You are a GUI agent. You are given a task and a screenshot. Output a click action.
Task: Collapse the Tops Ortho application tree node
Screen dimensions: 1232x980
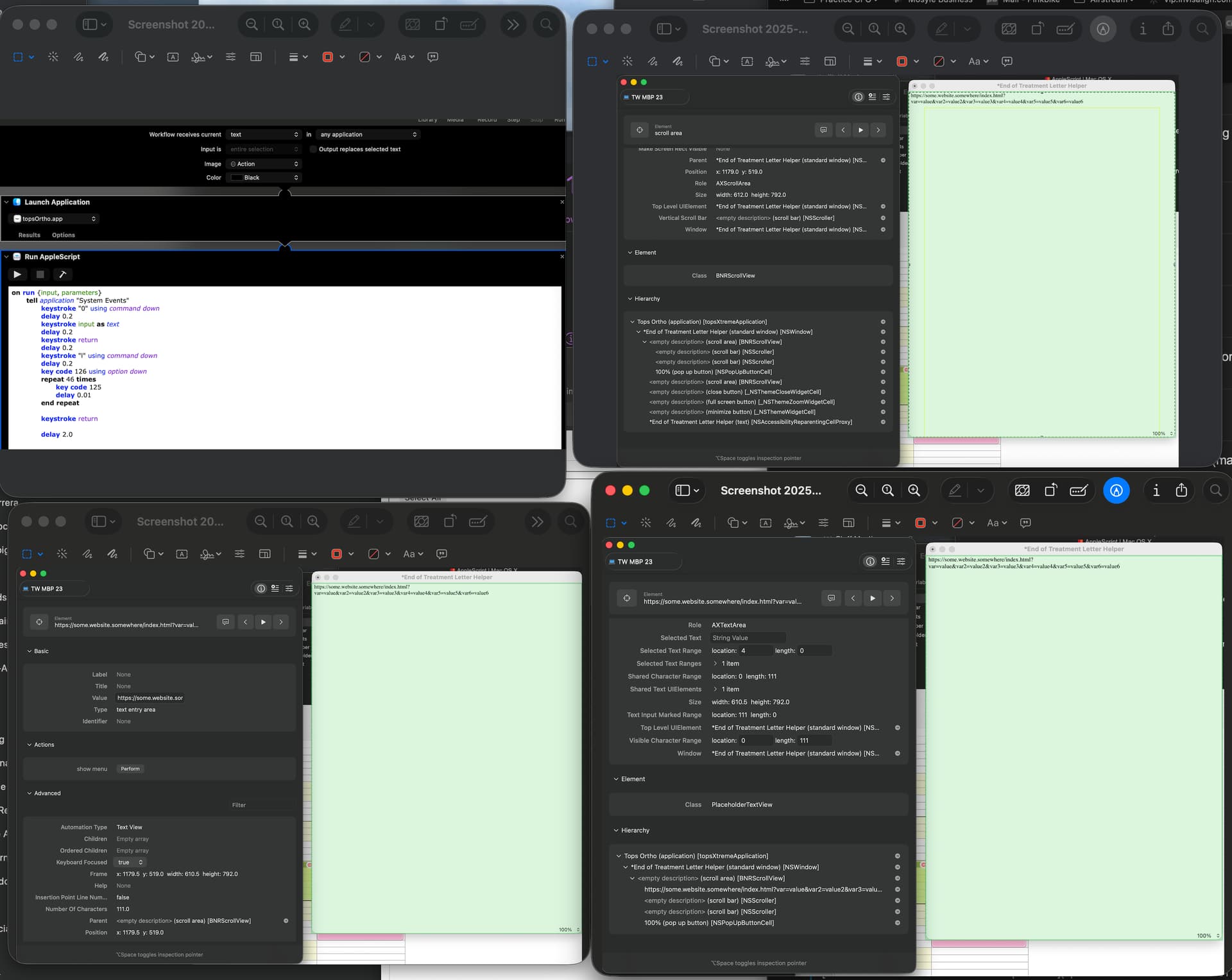point(633,321)
